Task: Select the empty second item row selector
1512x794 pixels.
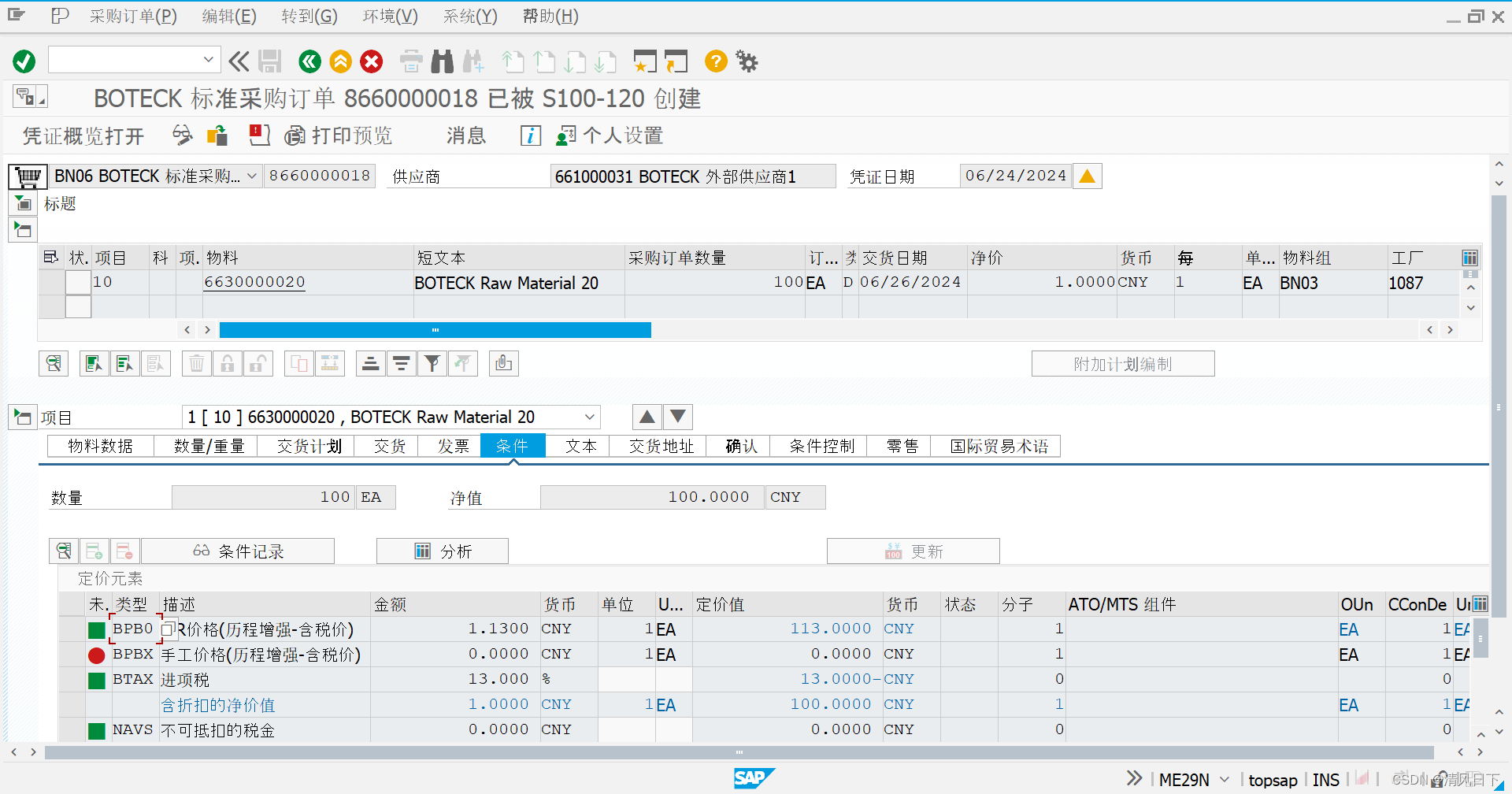Action: tap(52, 306)
